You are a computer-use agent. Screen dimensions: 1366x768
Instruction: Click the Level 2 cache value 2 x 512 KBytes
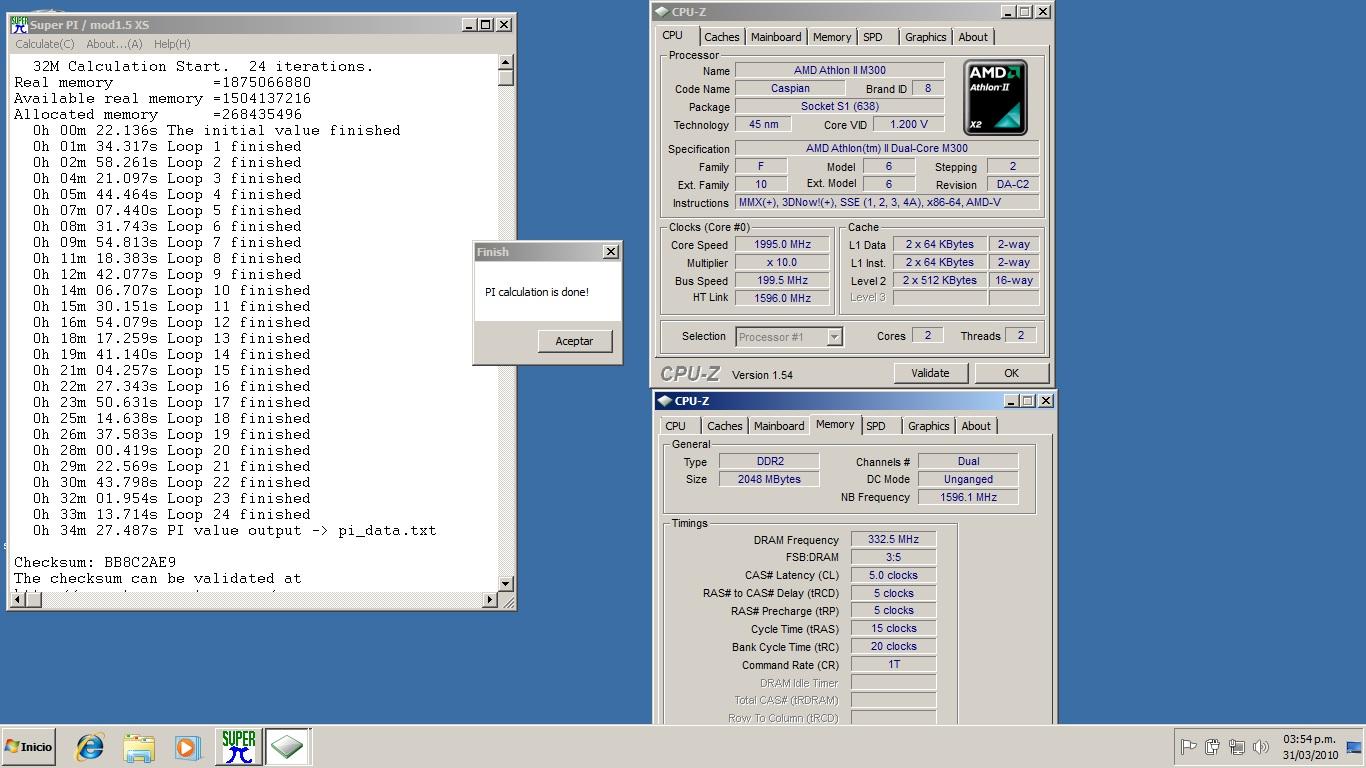point(940,281)
